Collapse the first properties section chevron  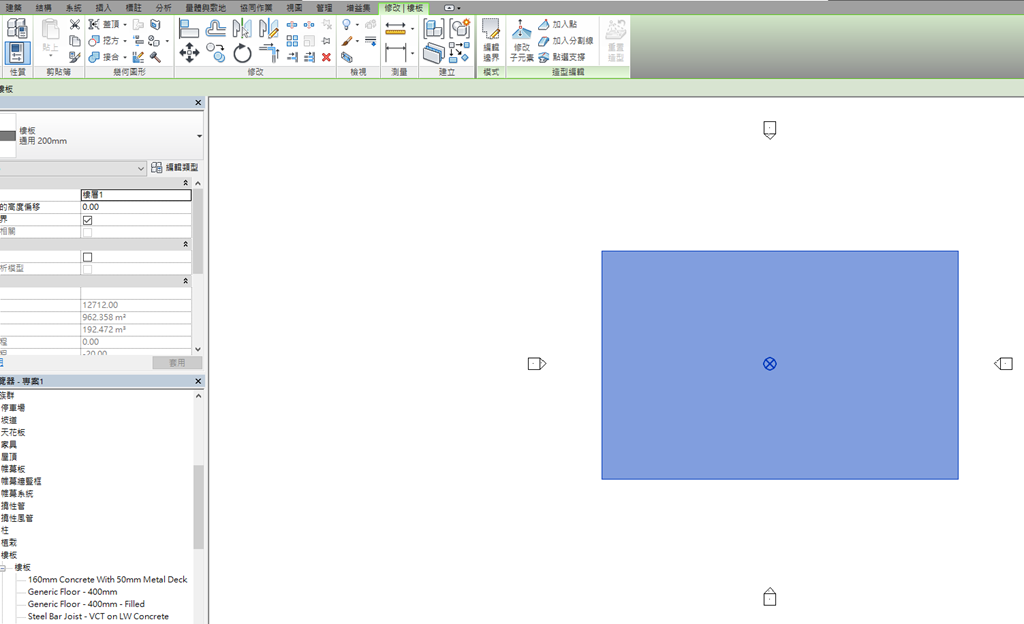click(185, 183)
